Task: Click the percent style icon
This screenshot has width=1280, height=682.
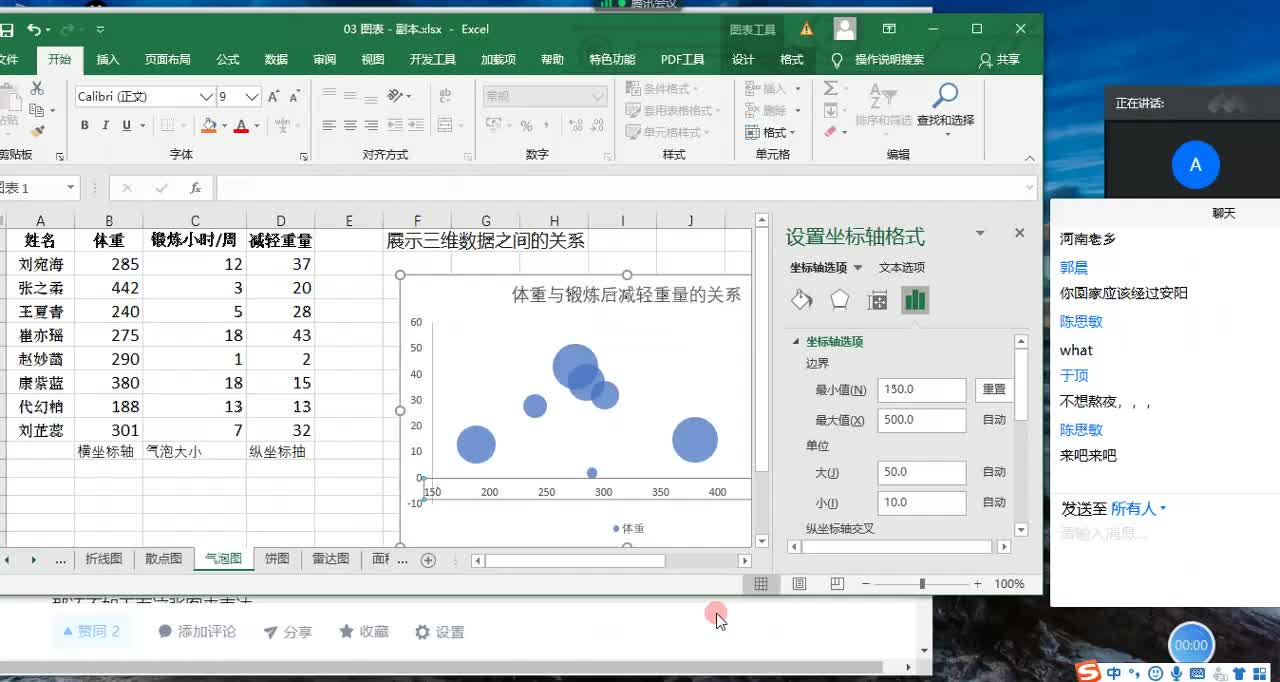Action: [x=526, y=126]
